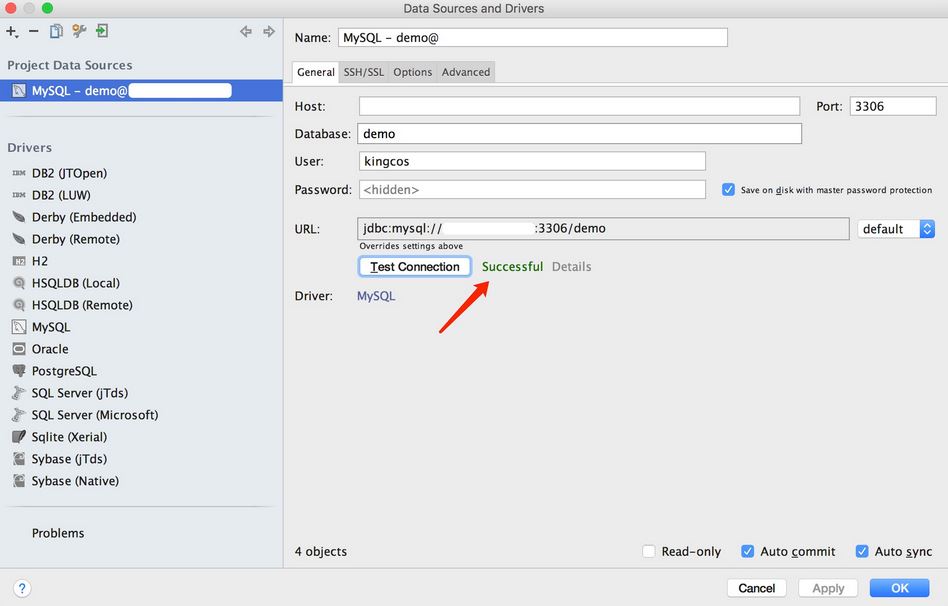Click the hidden Password field
Viewport: 948px width, 606px height.
[x=532, y=189]
